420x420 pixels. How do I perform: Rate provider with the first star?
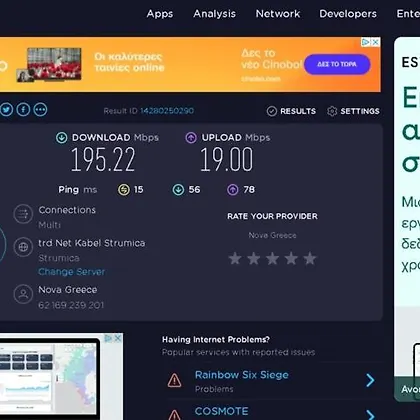pos(235,258)
